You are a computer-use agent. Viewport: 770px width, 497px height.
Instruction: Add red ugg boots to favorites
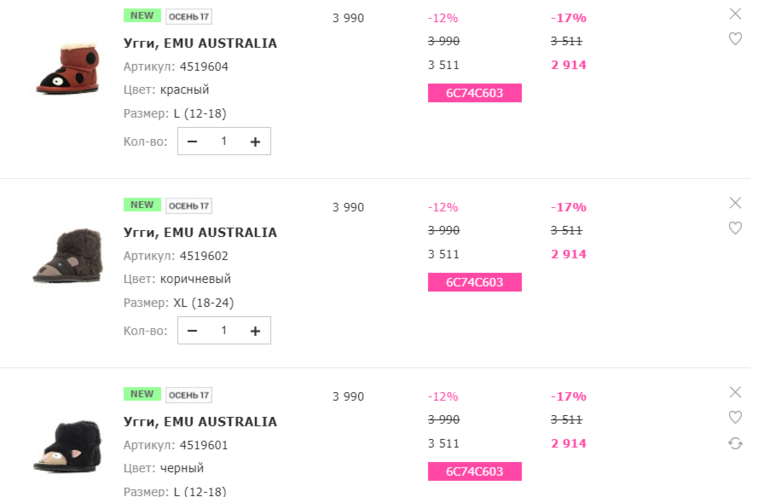[735, 39]
